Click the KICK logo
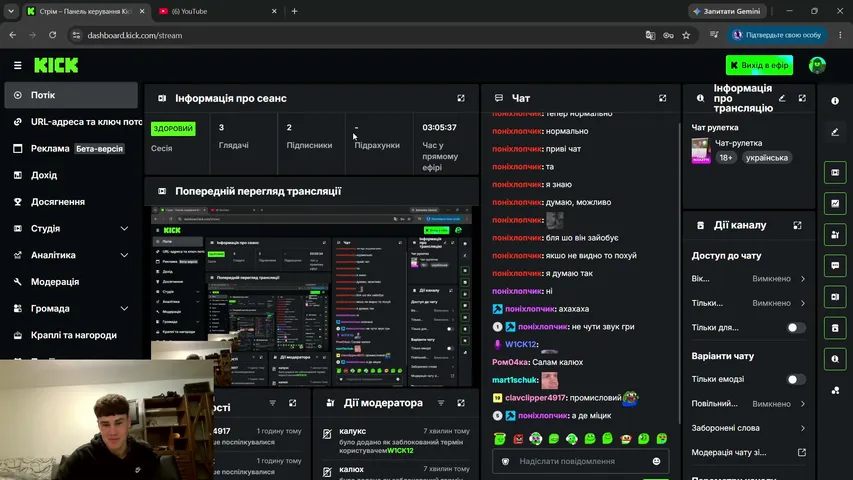This screenshot has height=480, width=853. (x=56, y=65)
